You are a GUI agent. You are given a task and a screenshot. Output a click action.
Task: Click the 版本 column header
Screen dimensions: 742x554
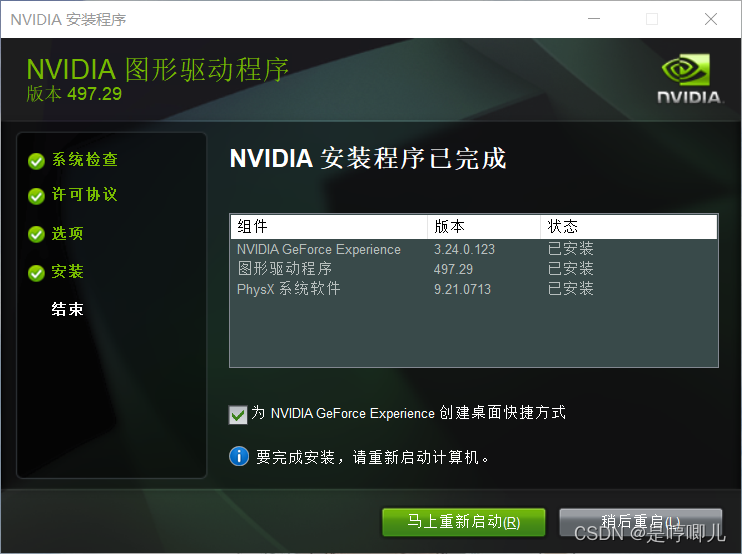click(x=484, y=227)
